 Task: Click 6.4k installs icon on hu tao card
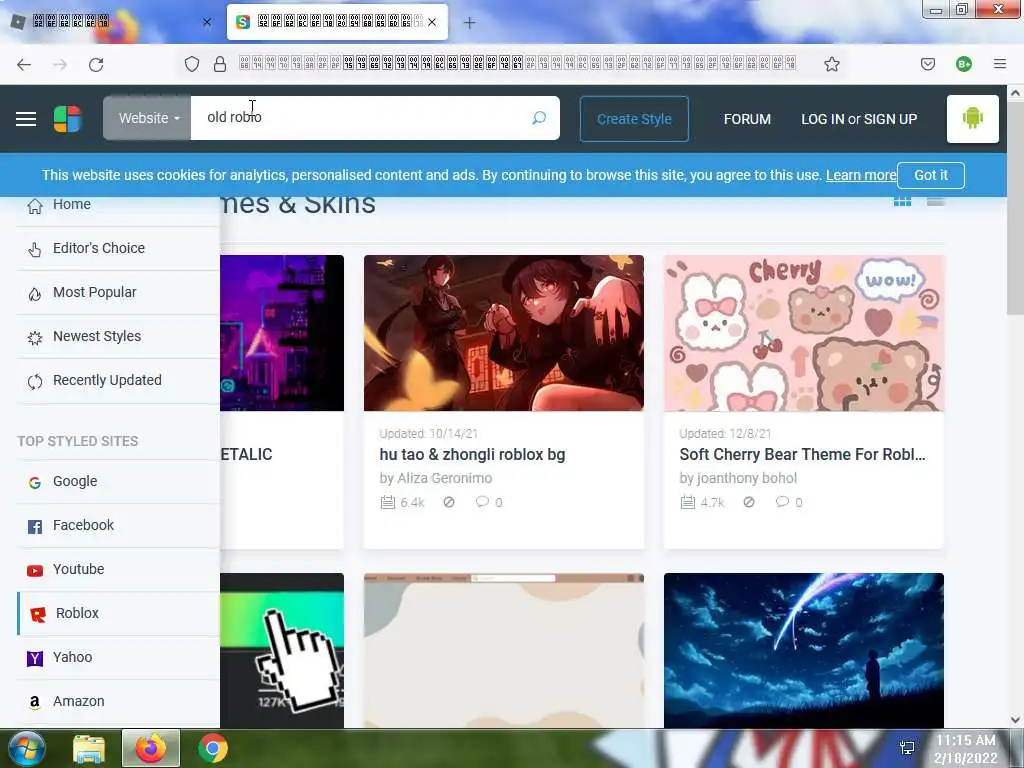click(x=388, y=502)
